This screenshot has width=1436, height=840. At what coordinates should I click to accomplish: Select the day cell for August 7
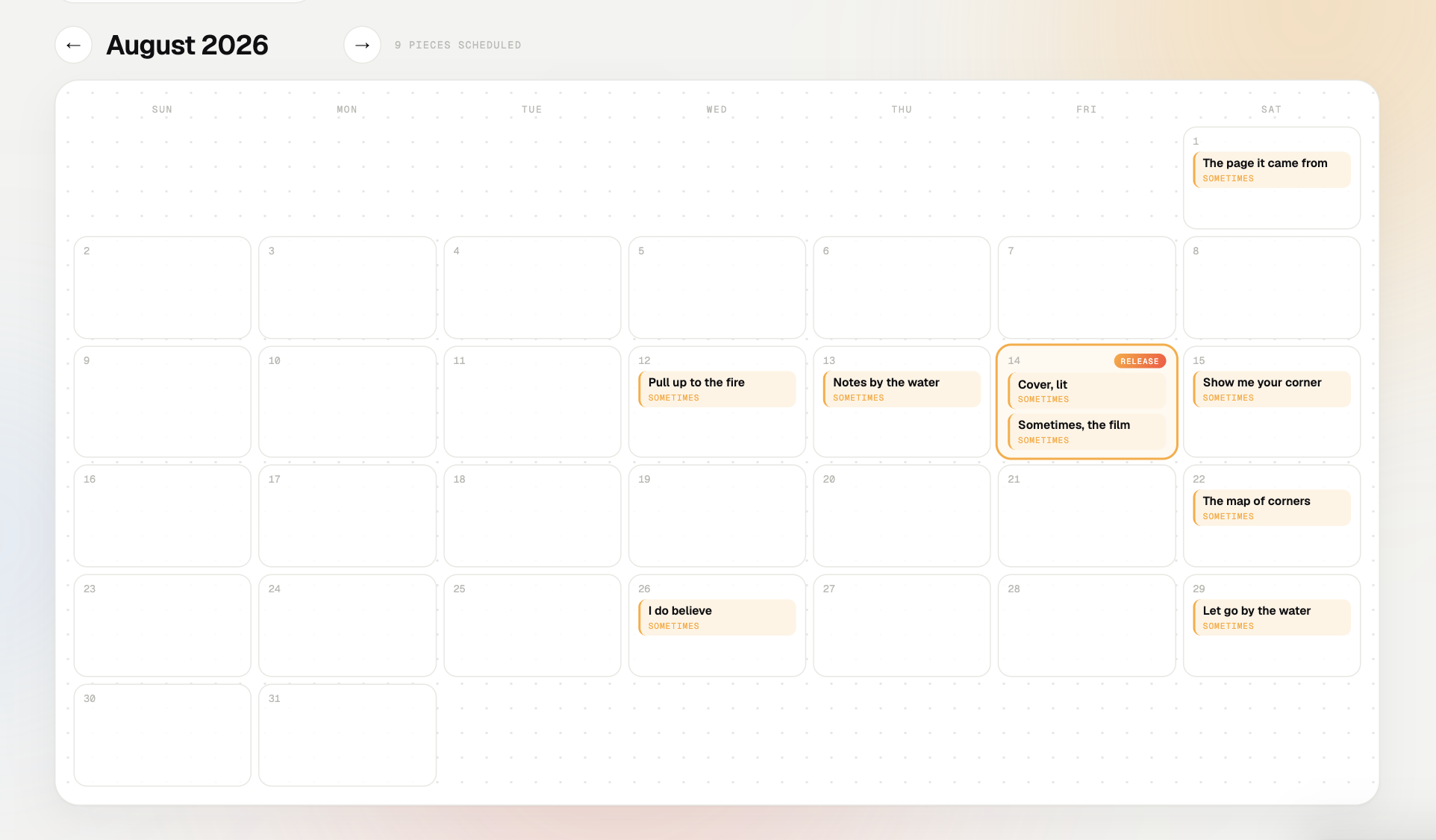pos(1087,288)
